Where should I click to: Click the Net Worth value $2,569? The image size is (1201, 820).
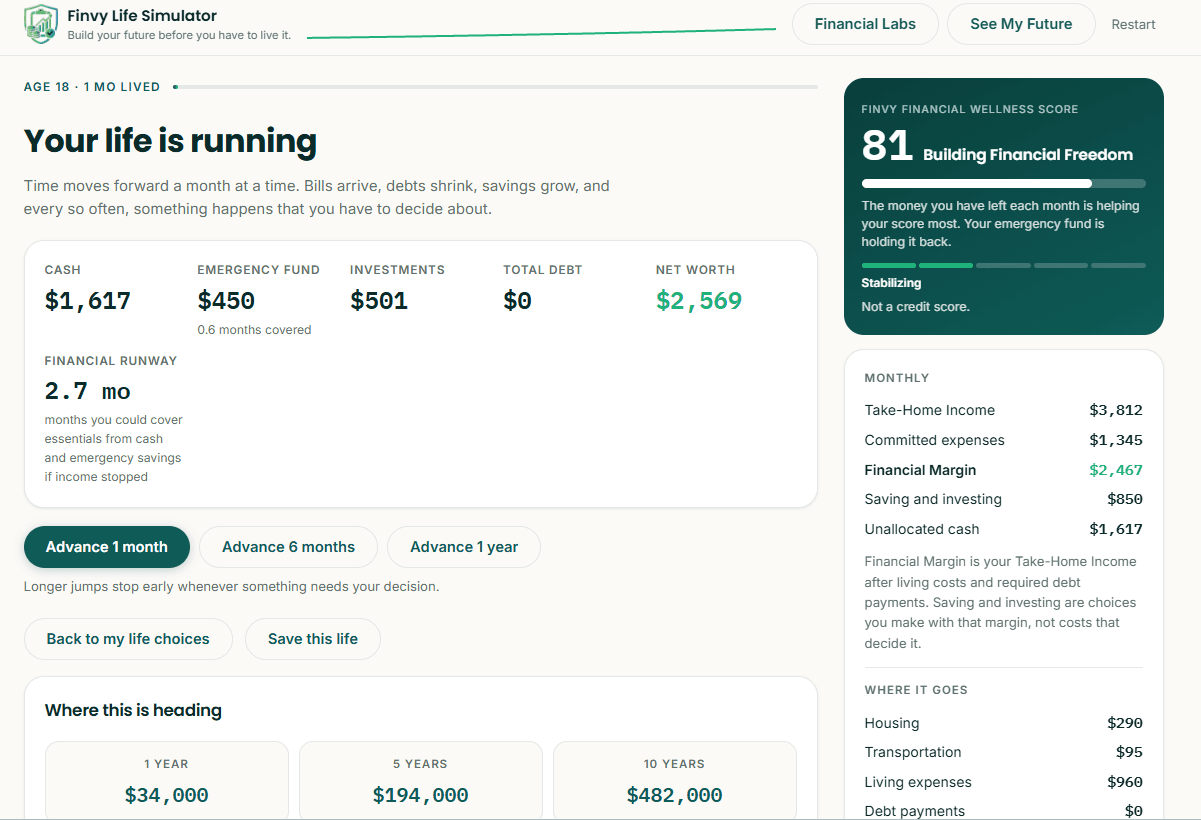(699, 301)
